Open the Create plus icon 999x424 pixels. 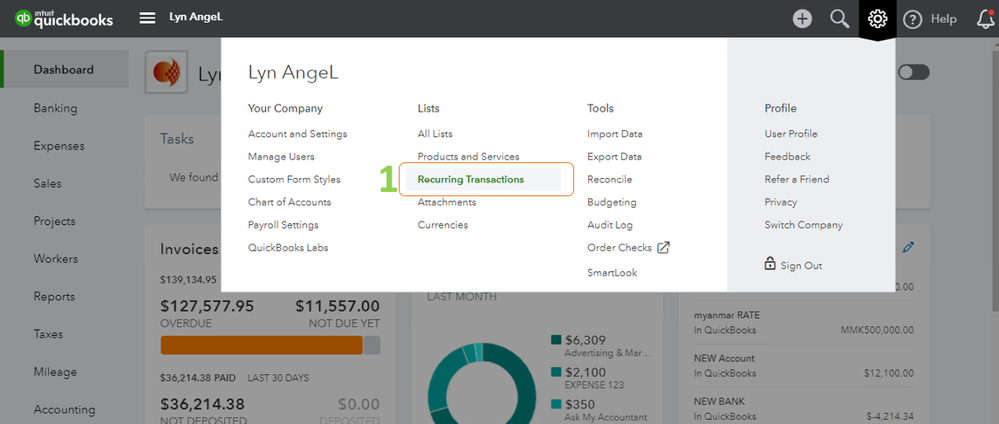[802, 19]
